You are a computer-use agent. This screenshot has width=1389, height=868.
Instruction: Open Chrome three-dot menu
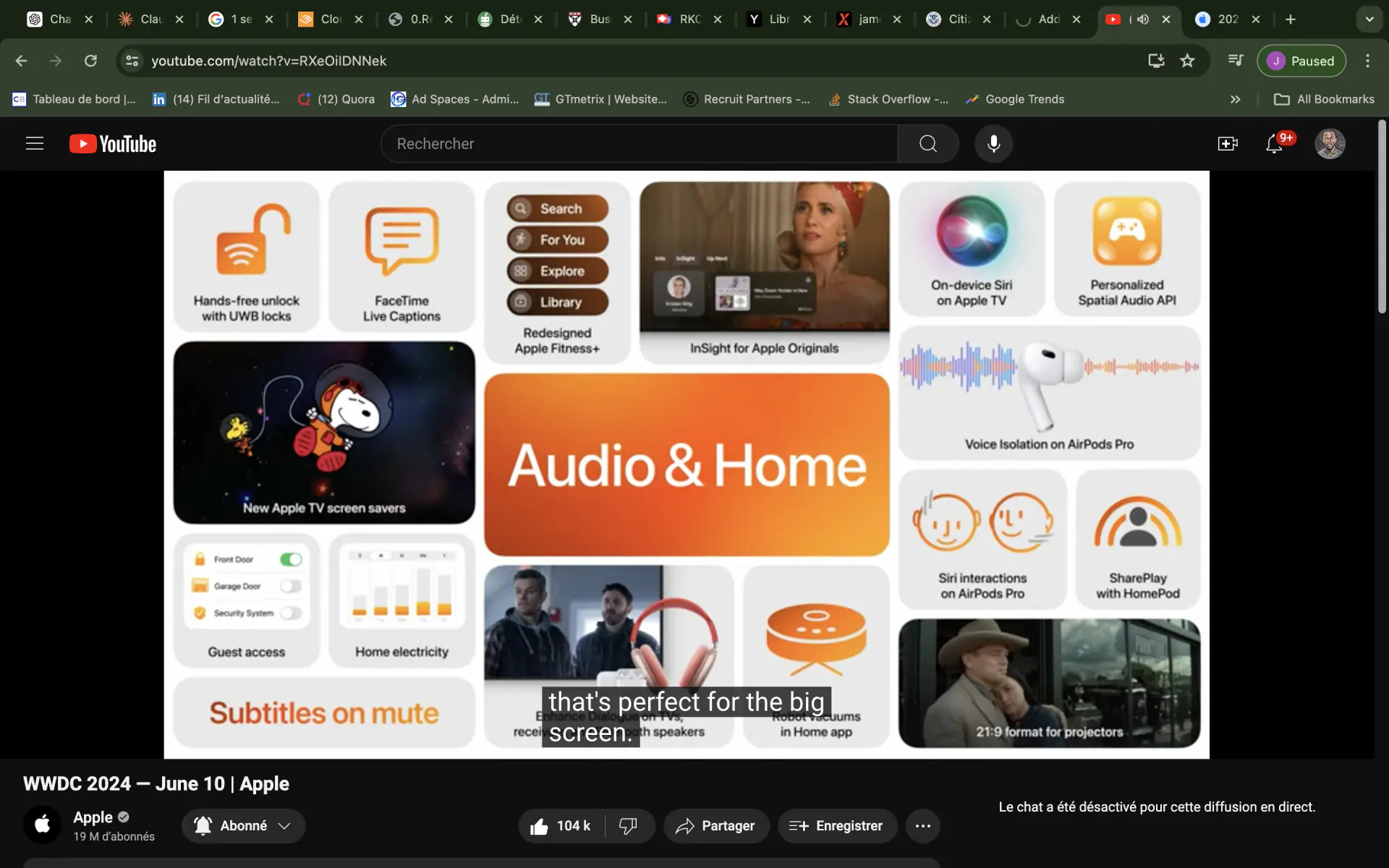point(1367,61)
